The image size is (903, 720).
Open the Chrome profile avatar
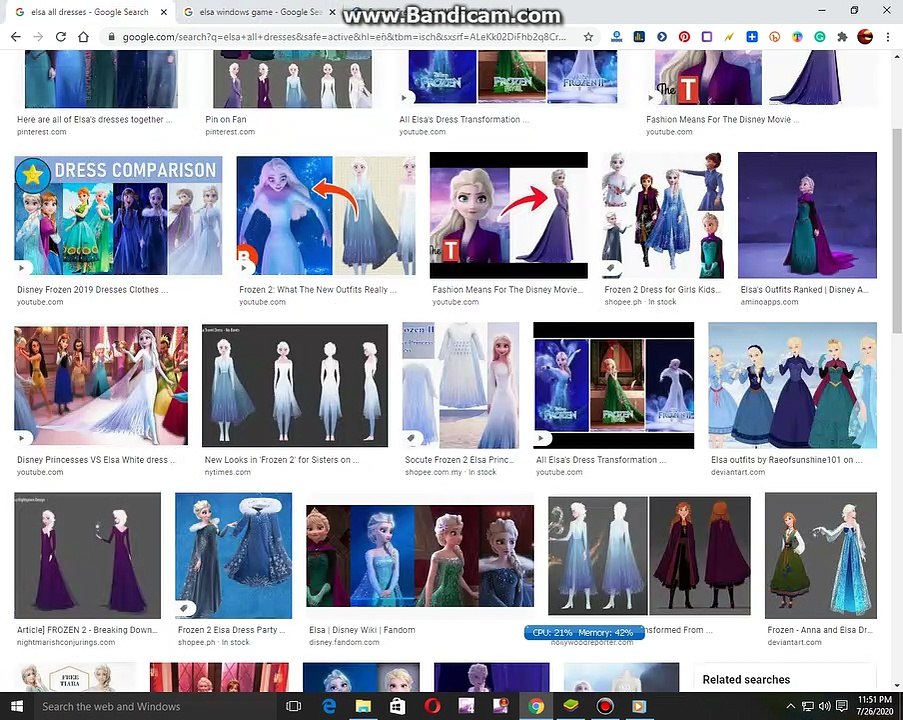[865, 37]
